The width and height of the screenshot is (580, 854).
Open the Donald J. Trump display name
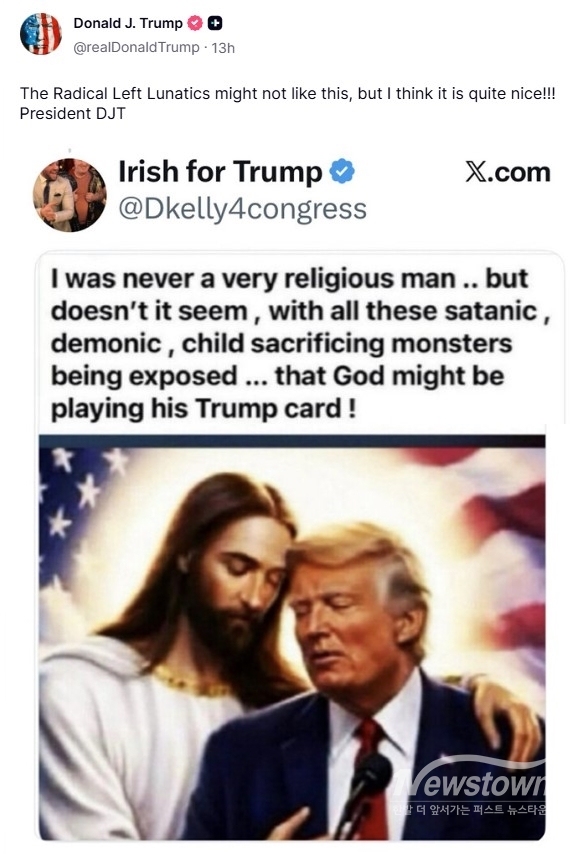(x=128, y=23)
